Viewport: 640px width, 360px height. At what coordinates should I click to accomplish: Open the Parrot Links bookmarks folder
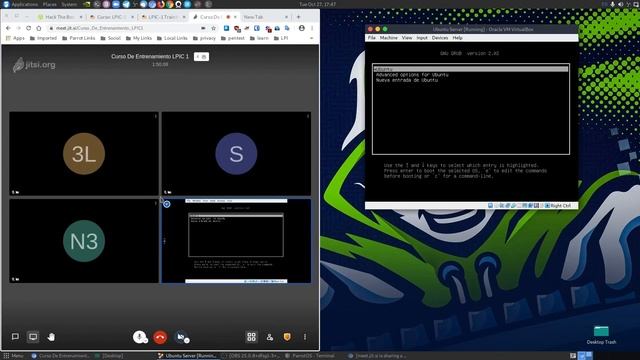point(79,38)
